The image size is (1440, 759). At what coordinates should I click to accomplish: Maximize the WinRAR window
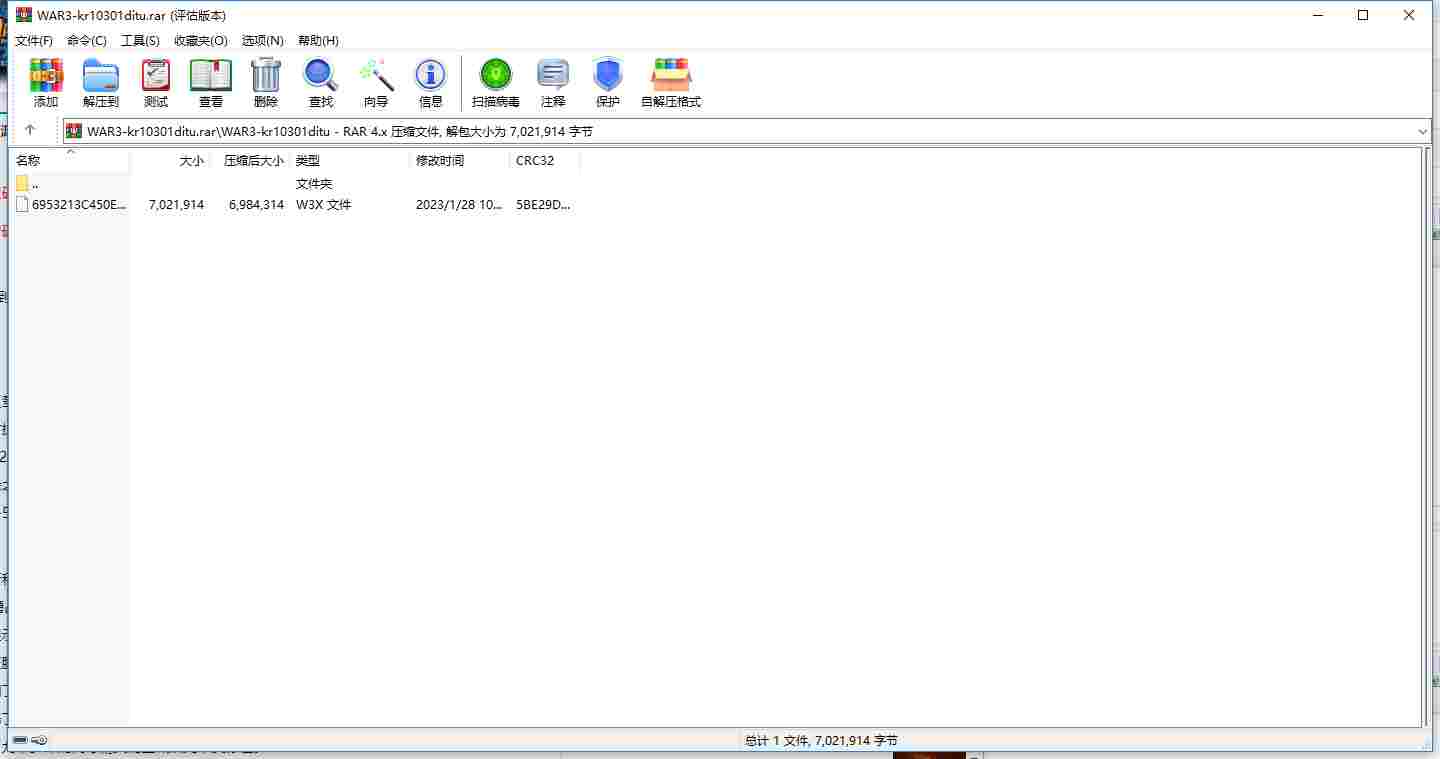click(1363, 15)
